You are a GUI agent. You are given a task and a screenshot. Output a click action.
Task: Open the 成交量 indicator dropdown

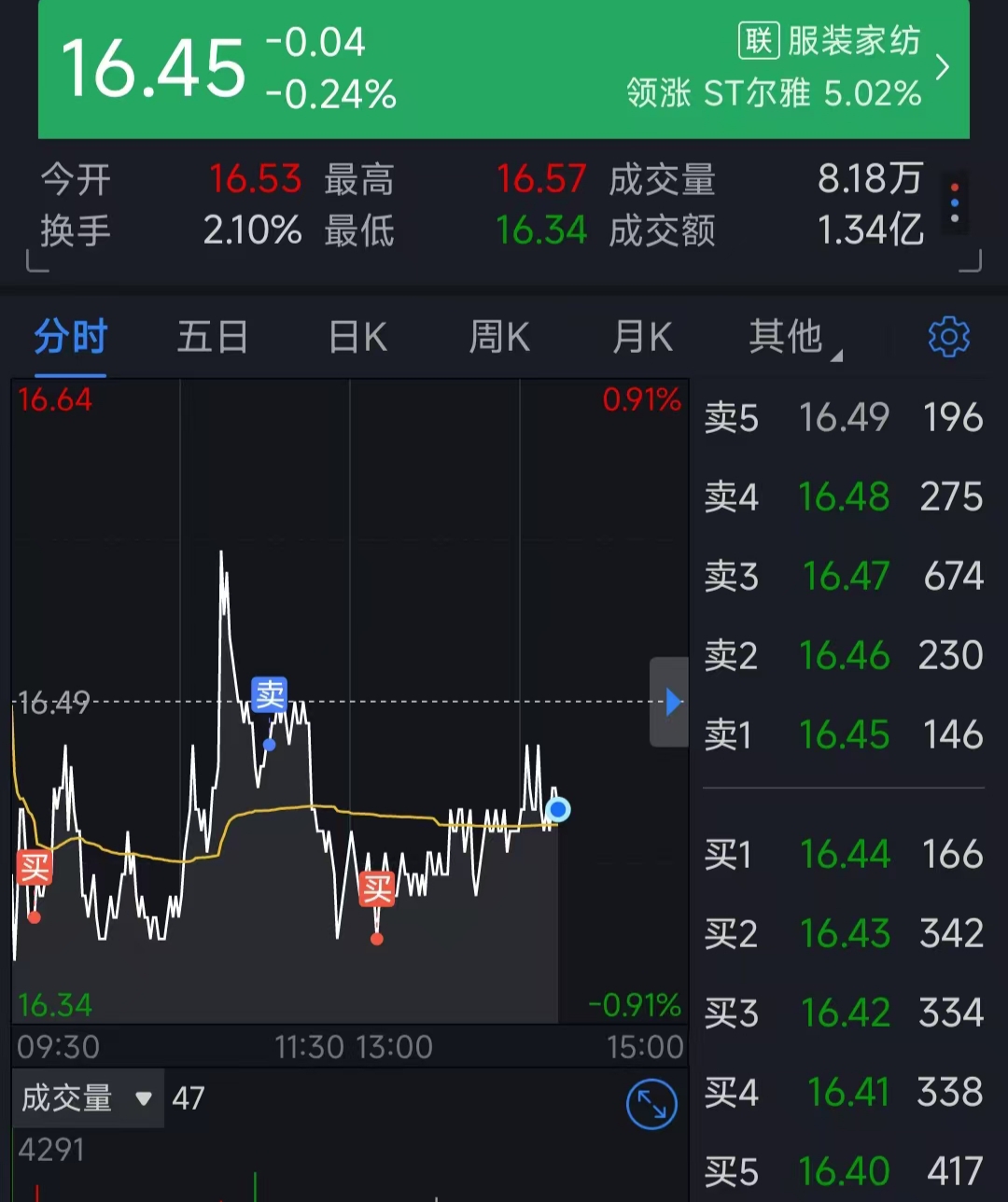pos(88,1098)
